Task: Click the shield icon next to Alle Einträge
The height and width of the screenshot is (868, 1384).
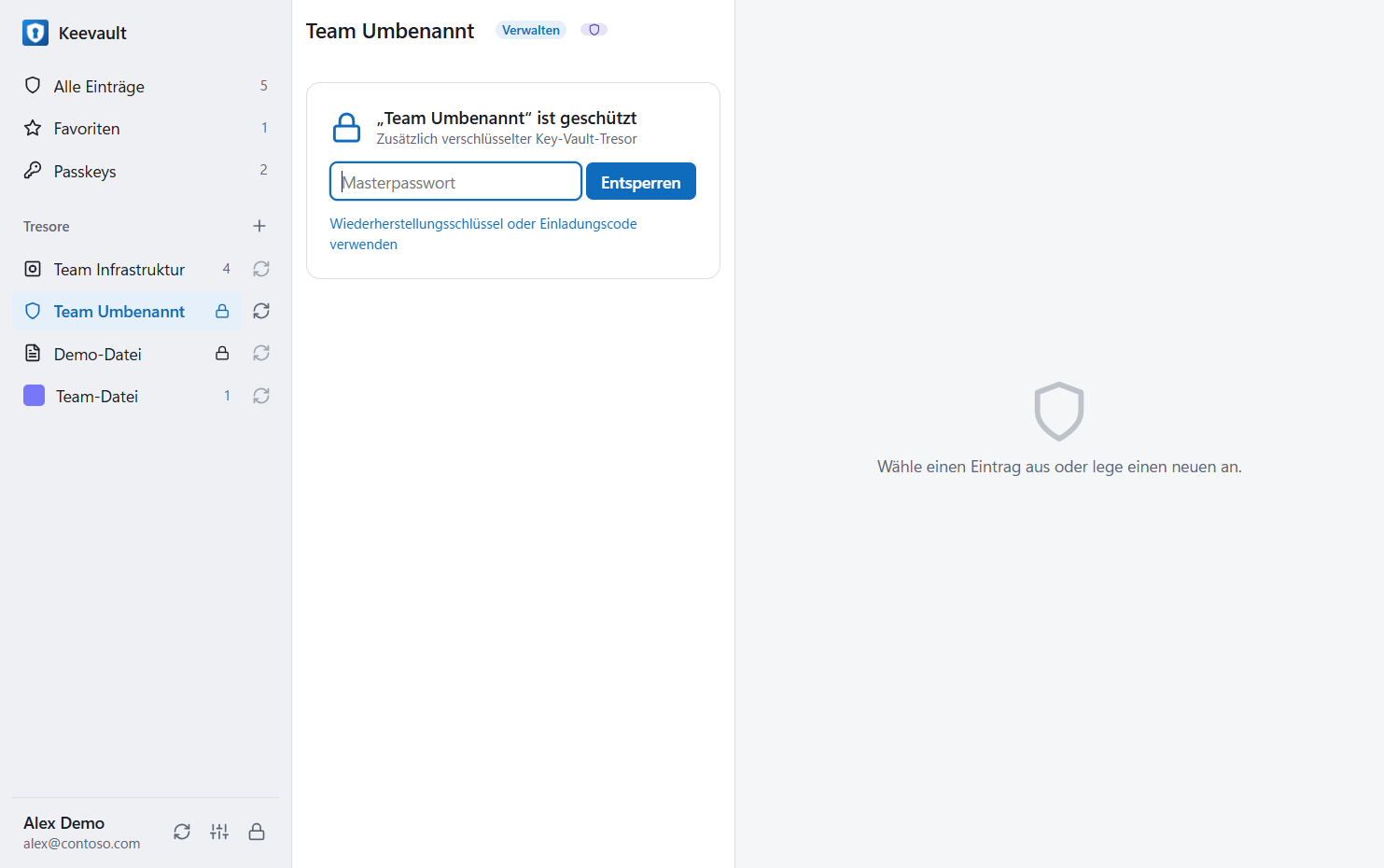Action: click(x=33, y=86)
